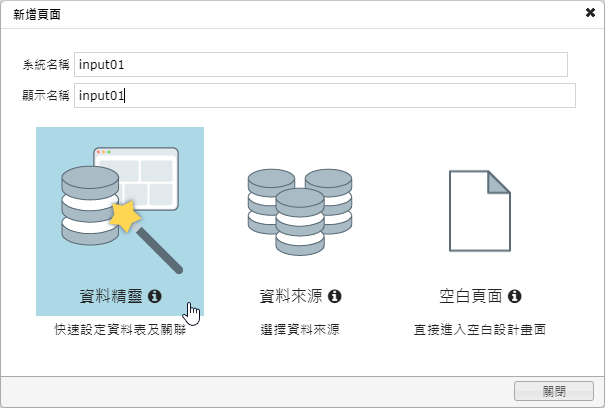Click the 空白頁面 blank document illustration
Screen dimensions: 605x408
pyautogui.click(x=480, y=210)
